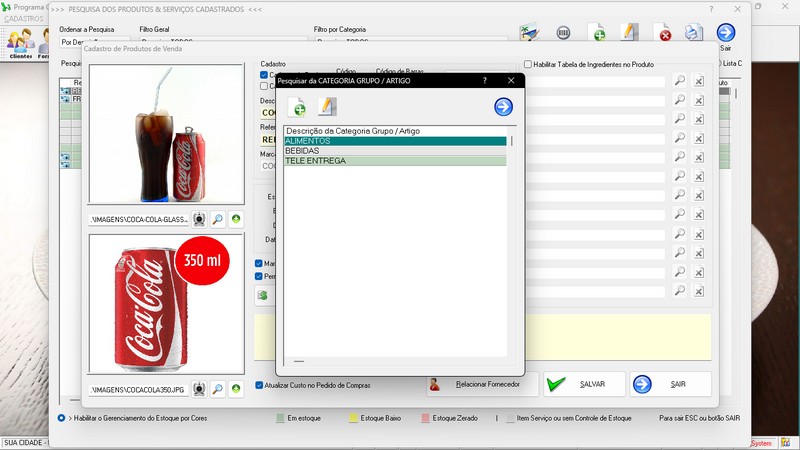Click help question mark of PESQUISA DOS PRODUTOS window
The width and height of the screenshot is (800, 450).
(711, 9)
